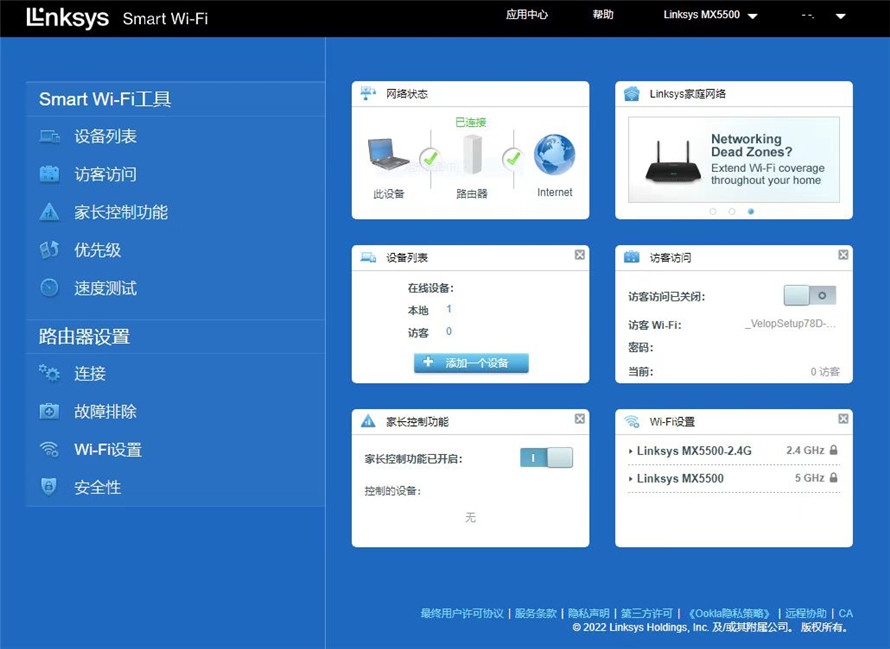Open 优先级 in sidebar menu
Viewport: 890px width, 649px height.
[x=98, y=250]
